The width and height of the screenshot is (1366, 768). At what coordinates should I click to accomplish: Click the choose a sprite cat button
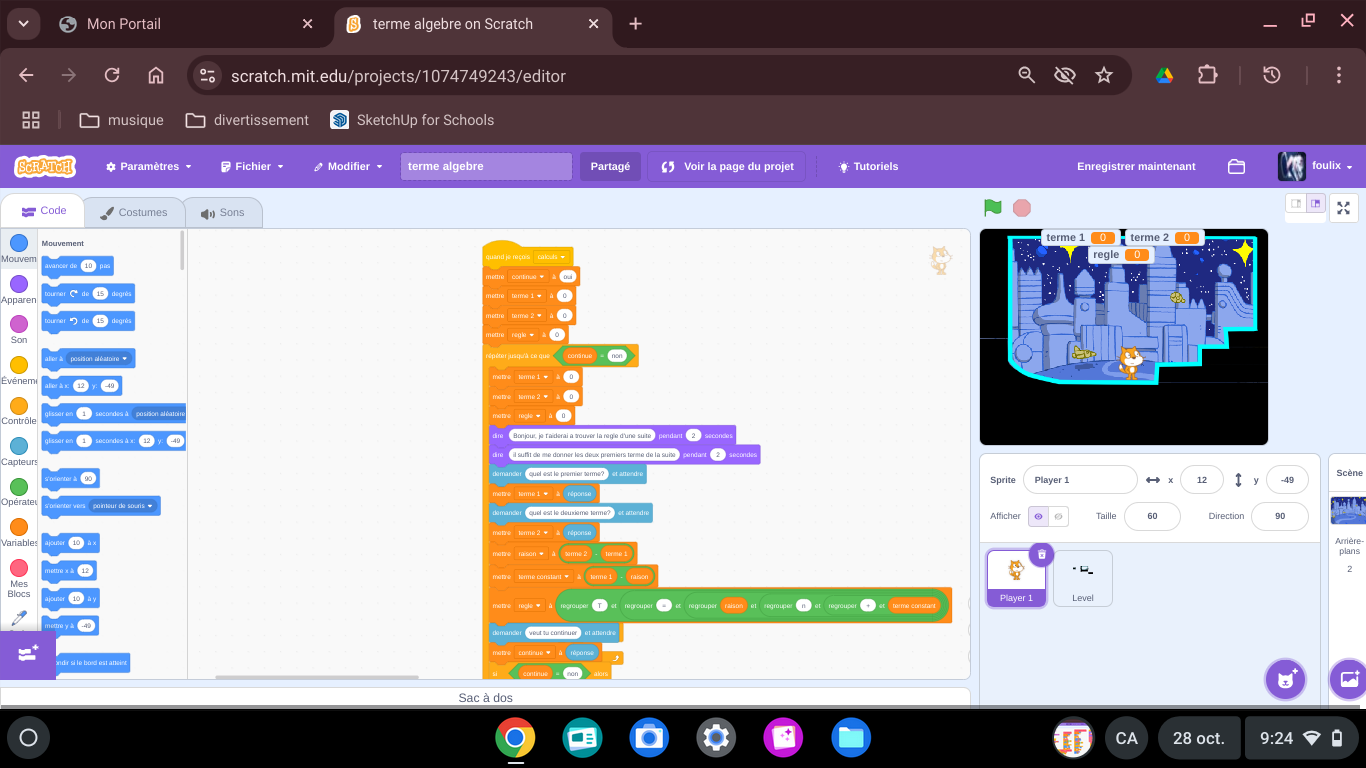click(1285, 679)
